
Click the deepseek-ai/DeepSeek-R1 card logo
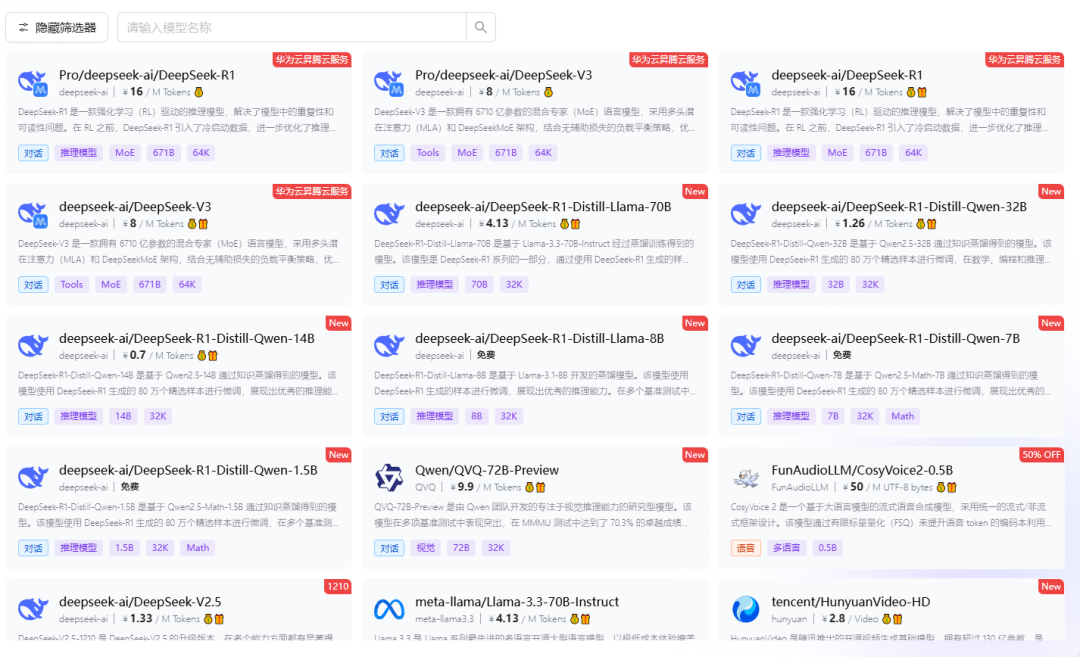(745, 82)
